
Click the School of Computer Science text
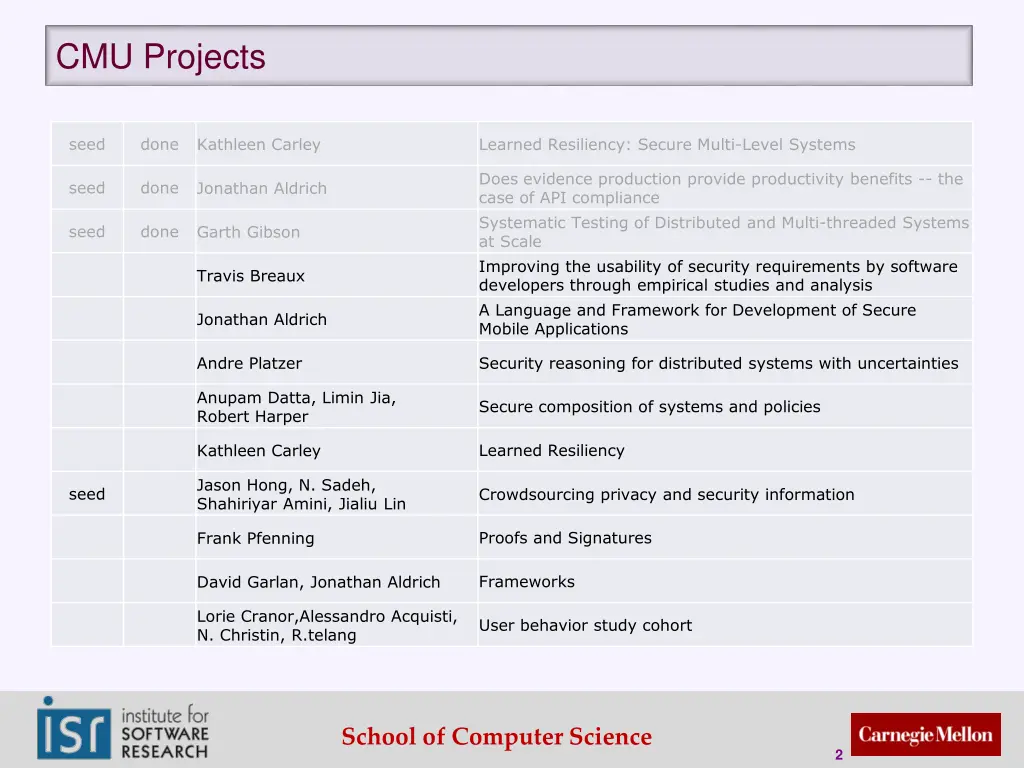point(496,737)
